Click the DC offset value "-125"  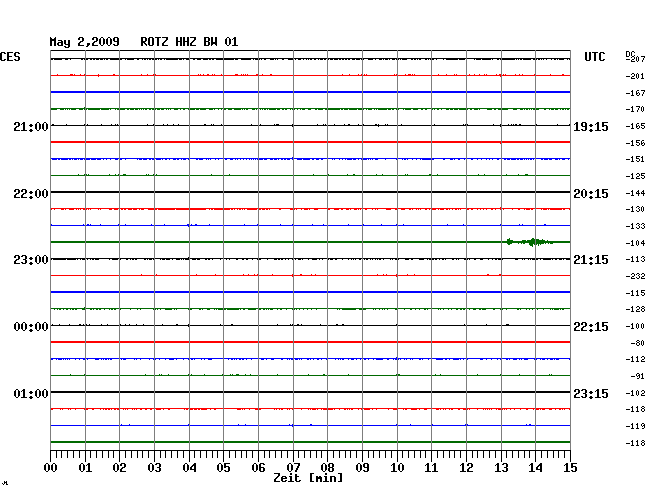point(635,177)
